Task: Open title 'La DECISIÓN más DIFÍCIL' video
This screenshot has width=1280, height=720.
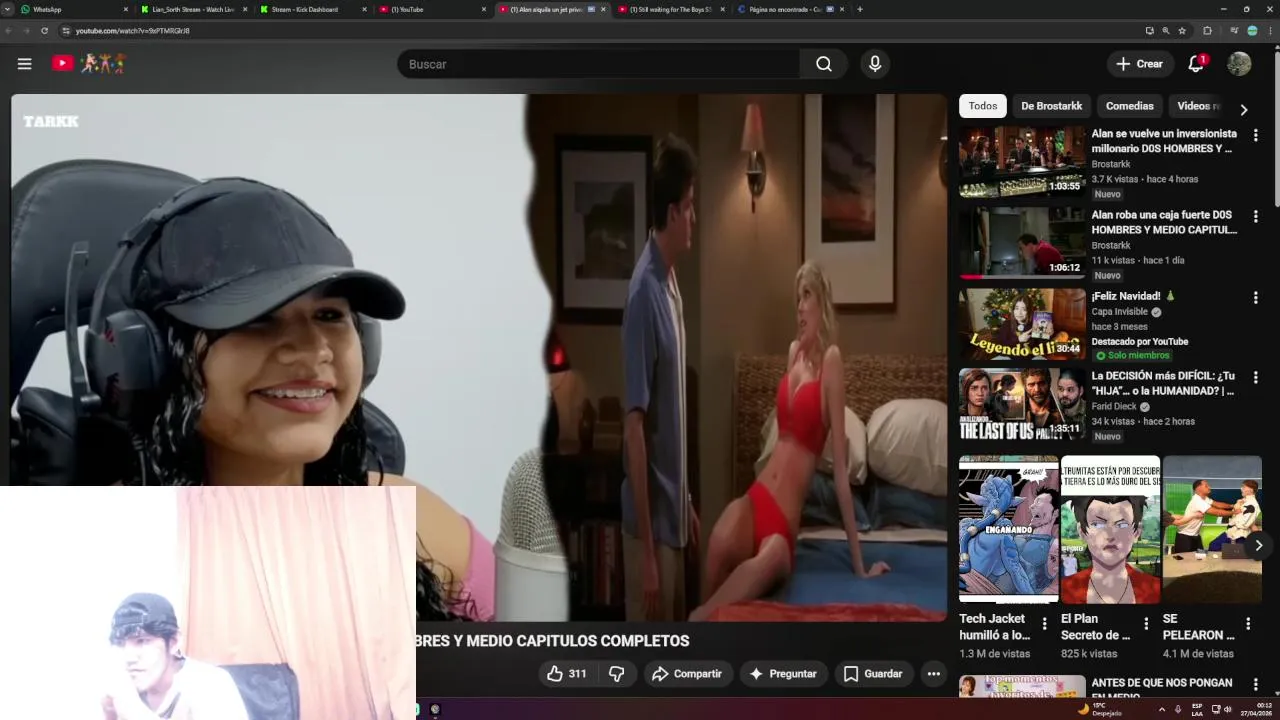Action: [1164, 384]
